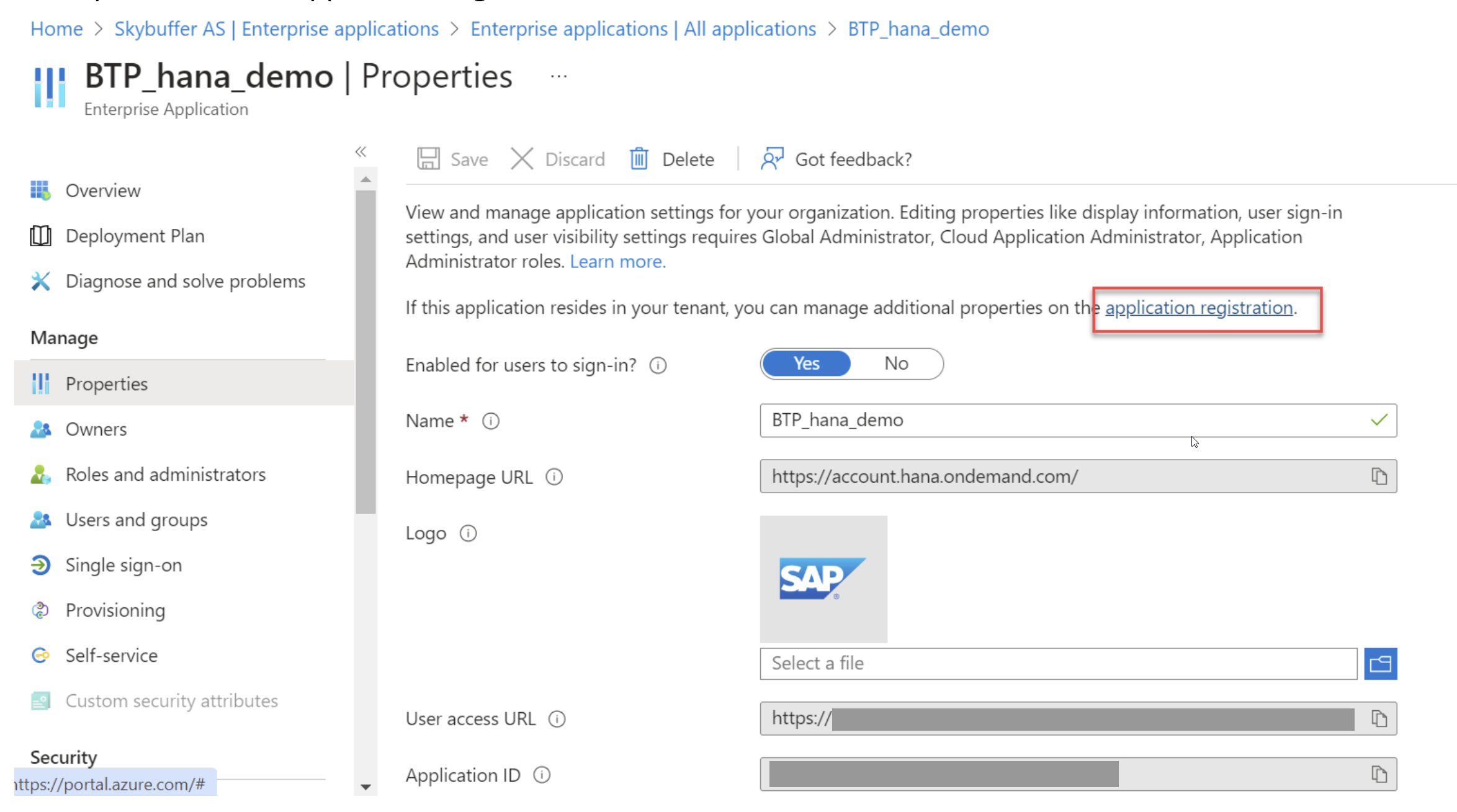Click the Discard button label
The width and height of the screenshot is (1457, 812).
tap(575, 159)
